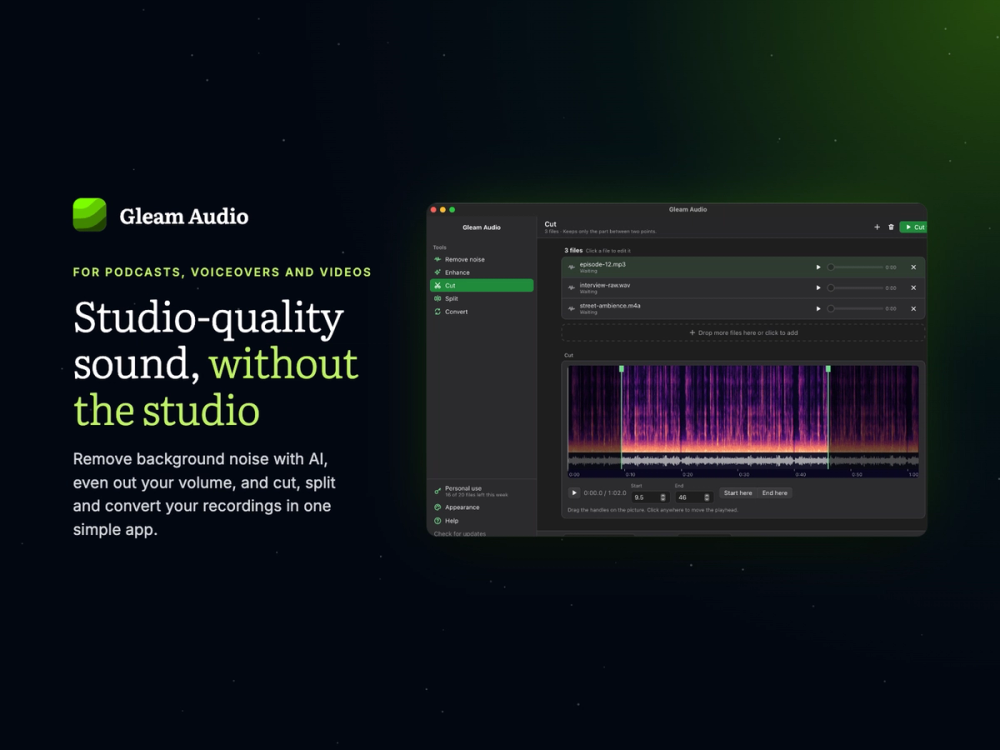
Task: Remove street-ambience.m4a with its X icon
Action: [913, 309]
